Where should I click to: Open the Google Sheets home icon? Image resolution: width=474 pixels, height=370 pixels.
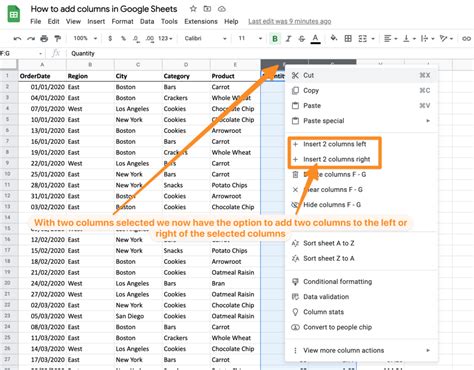14,14
